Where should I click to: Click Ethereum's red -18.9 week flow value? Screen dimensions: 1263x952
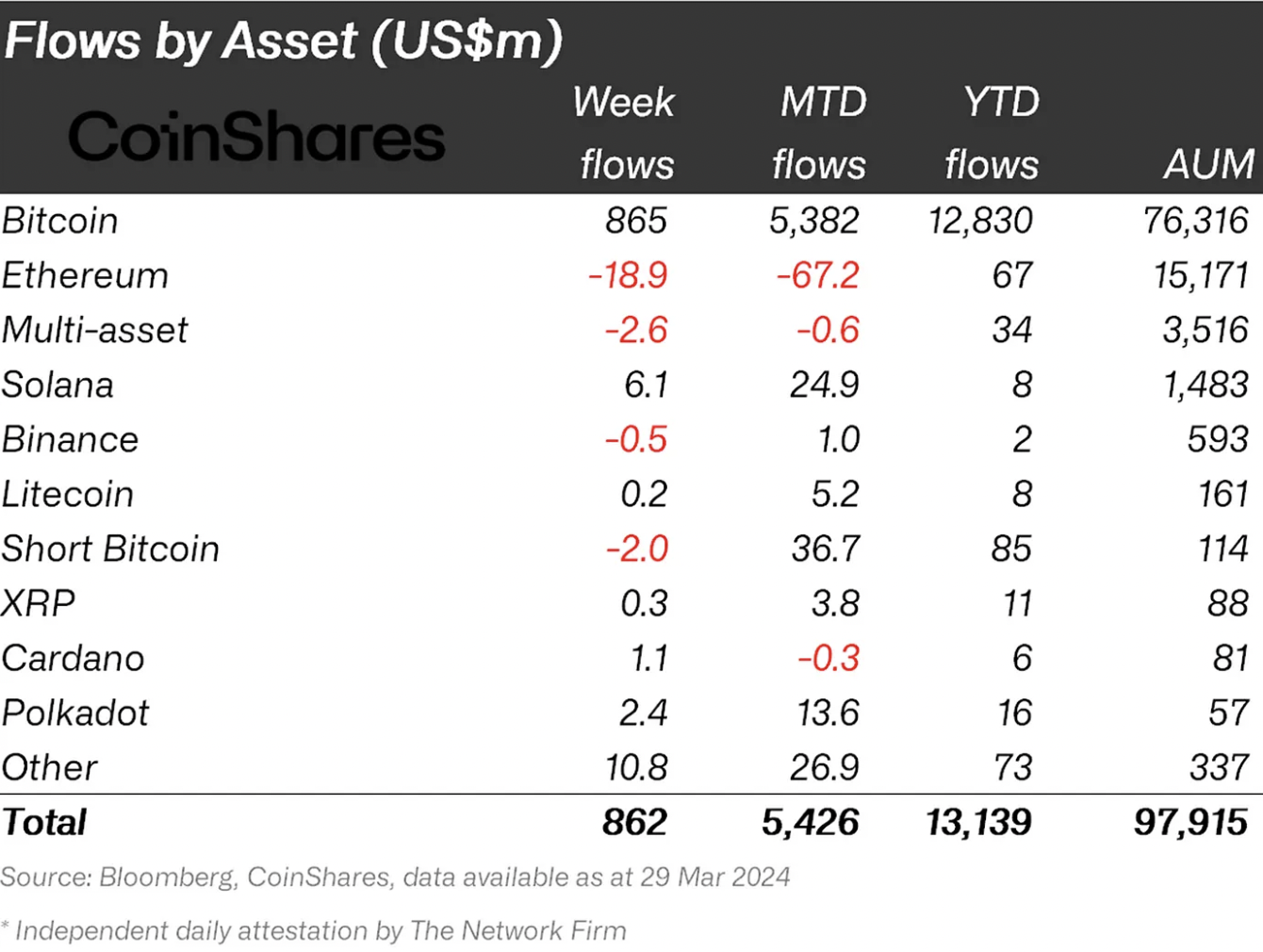point(628,275)
